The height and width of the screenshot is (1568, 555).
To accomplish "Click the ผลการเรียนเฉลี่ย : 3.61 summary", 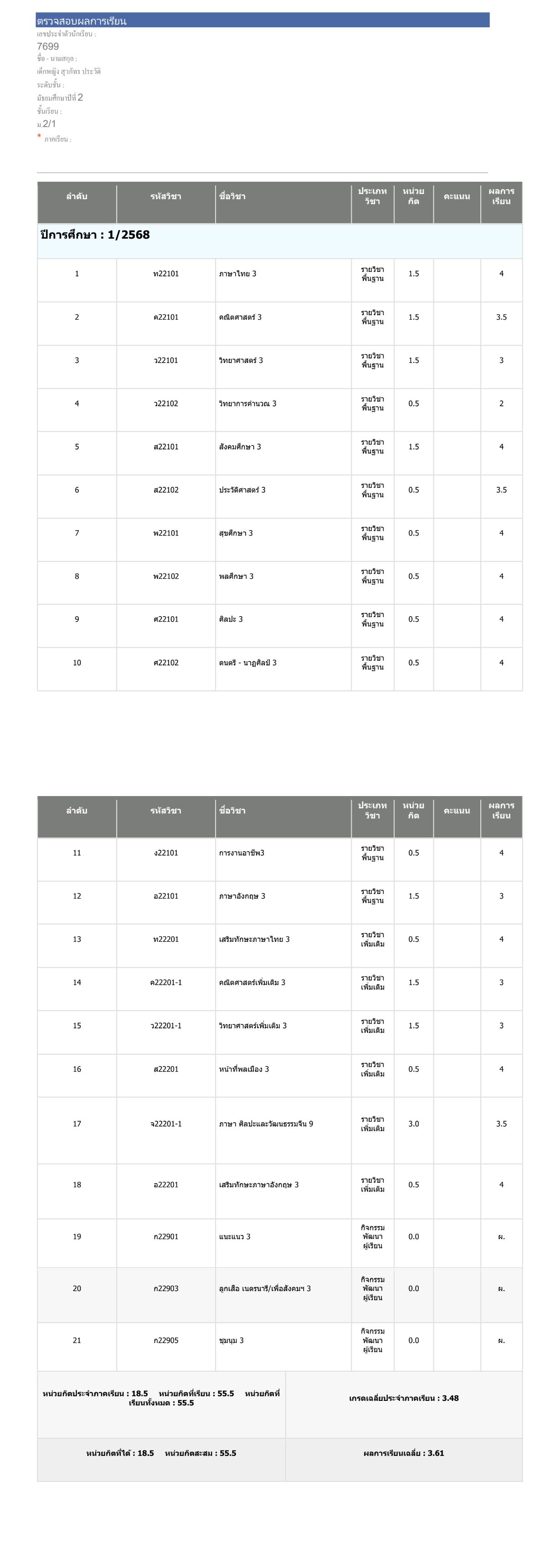I will 403,1452.
